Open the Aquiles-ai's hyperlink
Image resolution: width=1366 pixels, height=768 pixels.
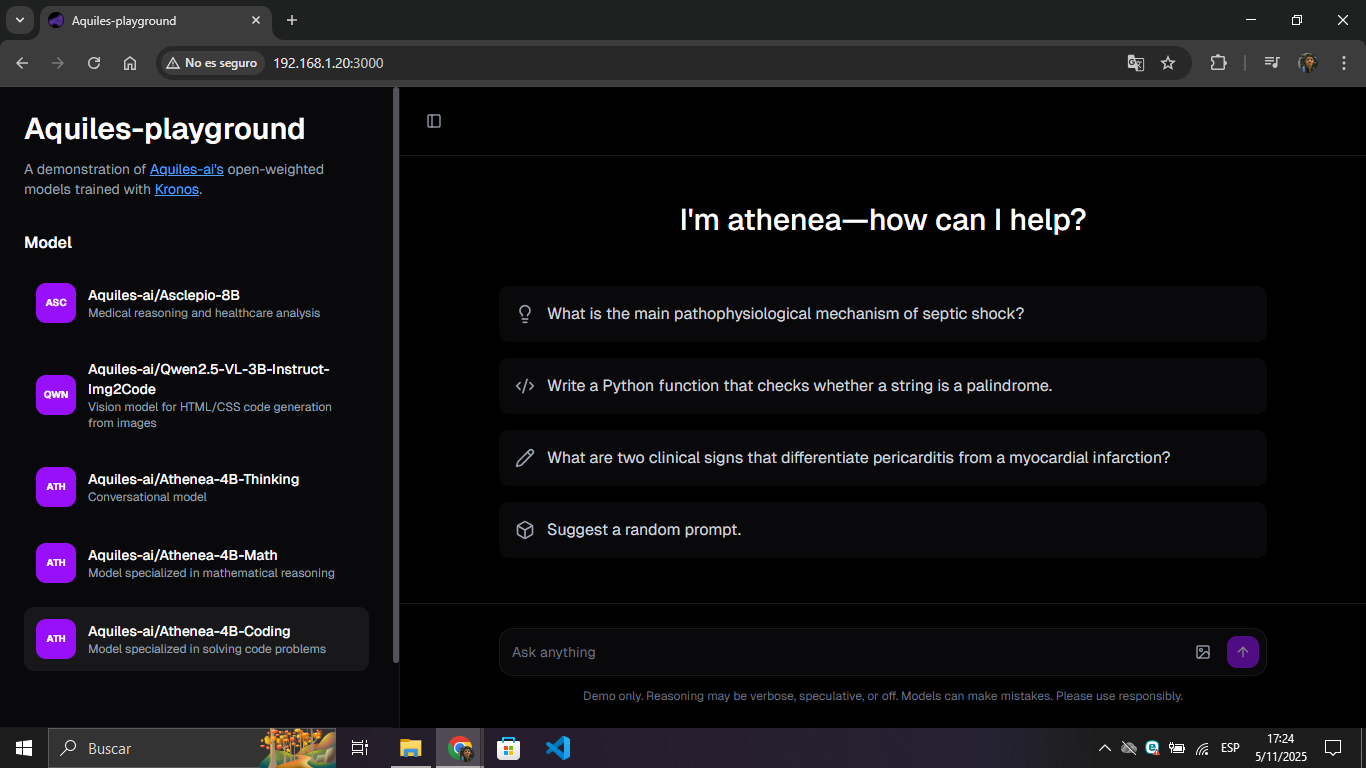(186, 169)
